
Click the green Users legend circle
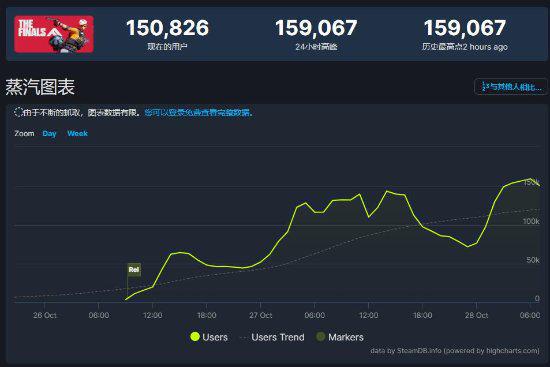(195, 337)
